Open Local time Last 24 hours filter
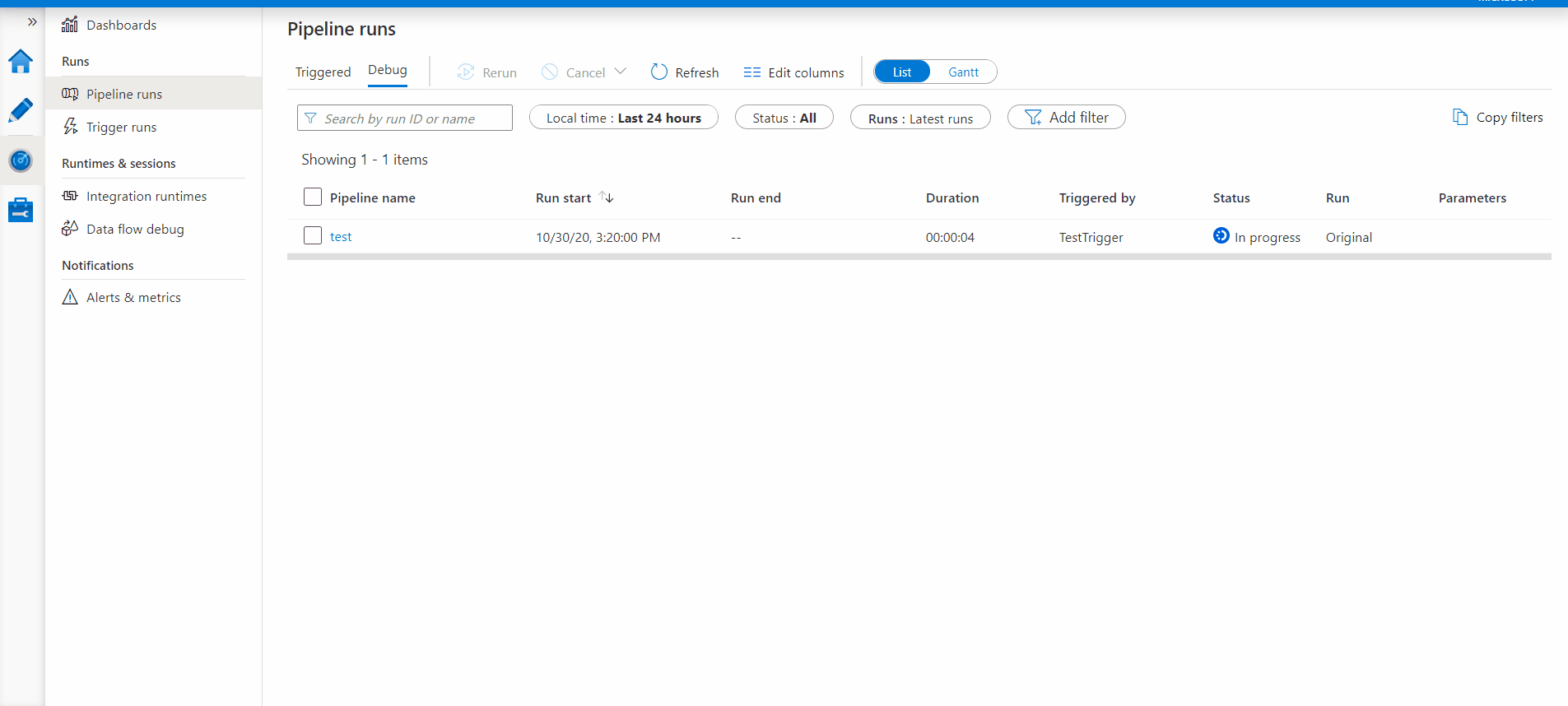This screenshot has width=1568, height=706. (623, 118)
